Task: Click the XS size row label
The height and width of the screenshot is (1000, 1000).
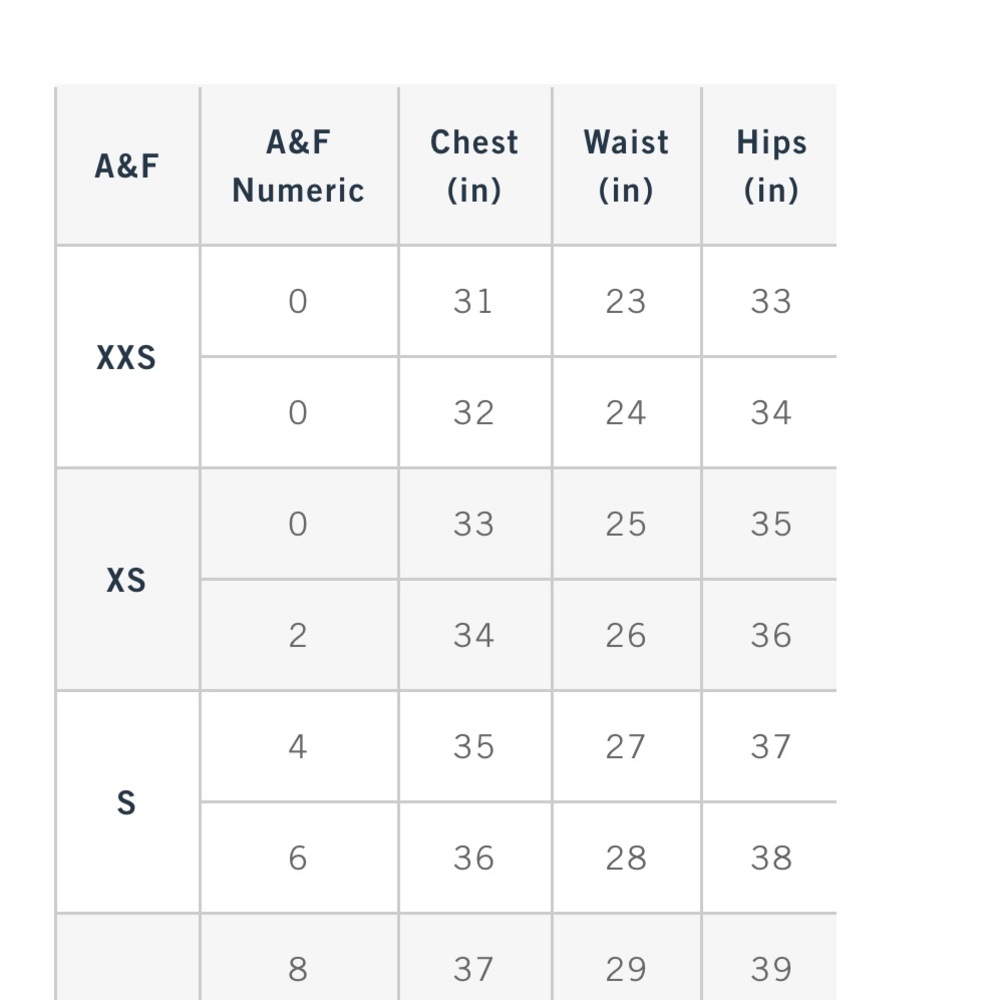Action: (127, 580)
